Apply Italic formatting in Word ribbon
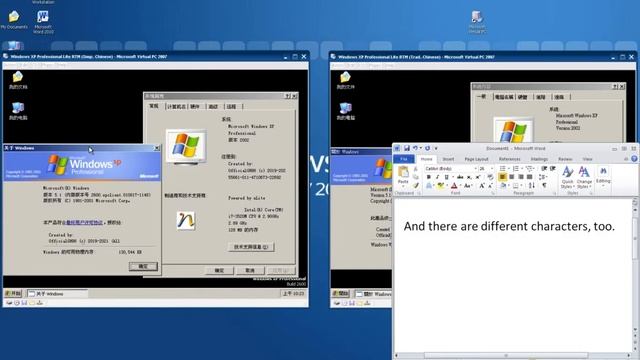This screenshot has height=360, width=640. [437, 177]
